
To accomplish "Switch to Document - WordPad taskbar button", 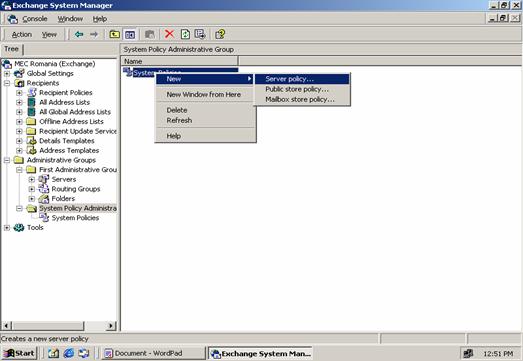I will [153, 353].
